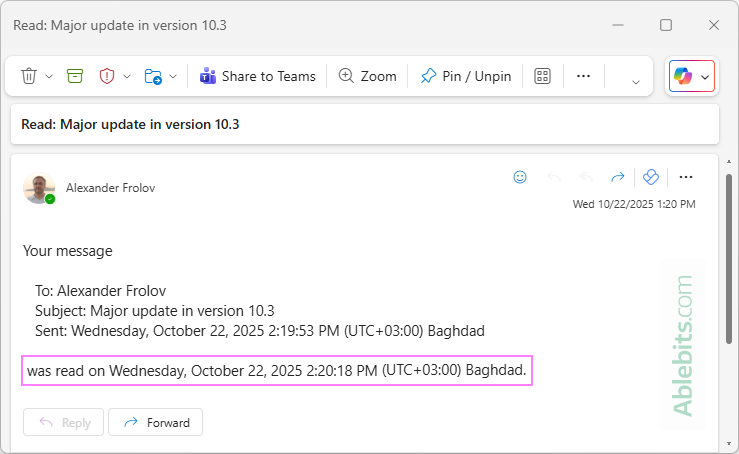Archive this message
This screenshot has width=739, height=454.
[74, 76]
